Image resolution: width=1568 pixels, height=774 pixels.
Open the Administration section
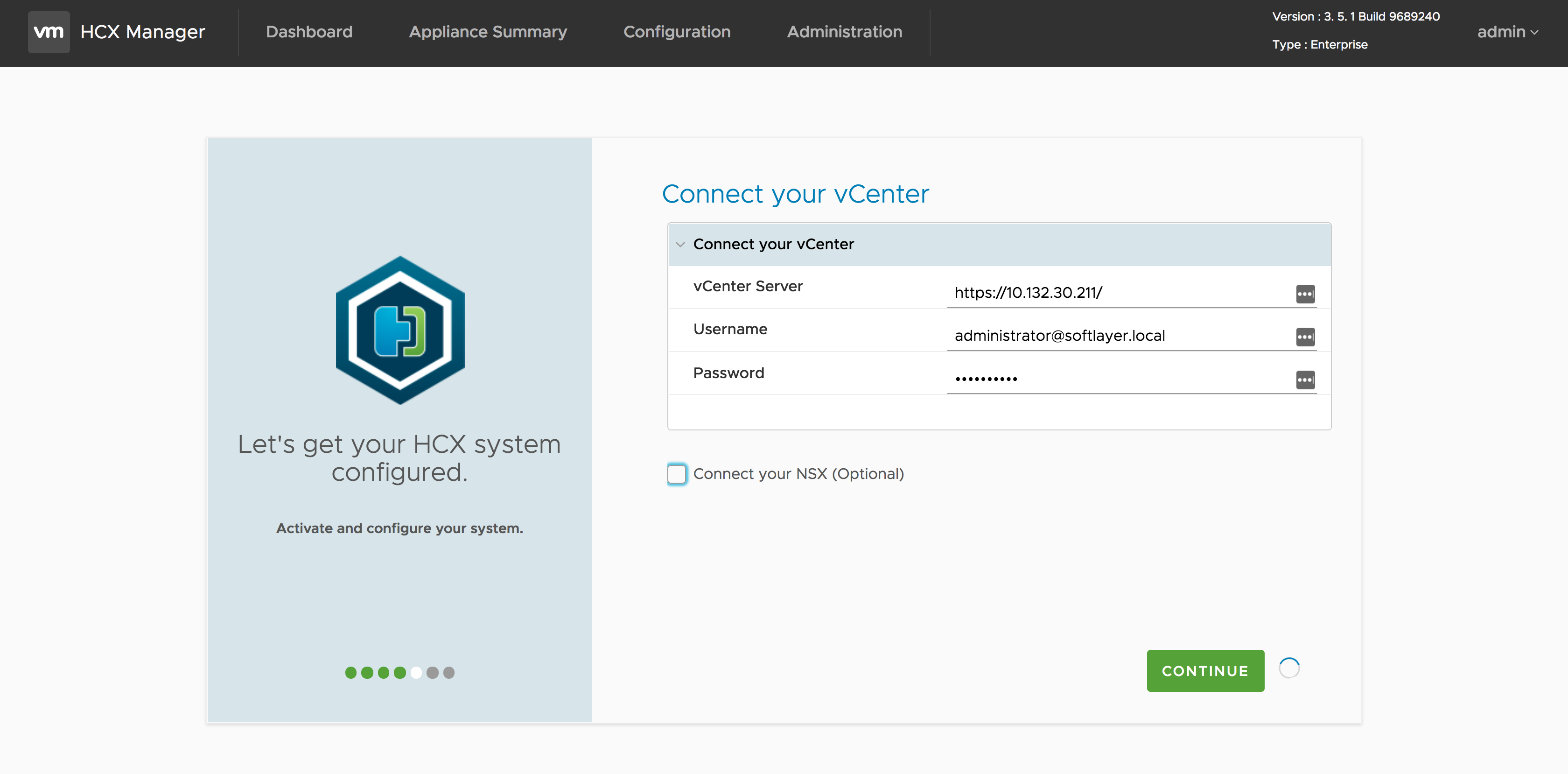point(844,32)
